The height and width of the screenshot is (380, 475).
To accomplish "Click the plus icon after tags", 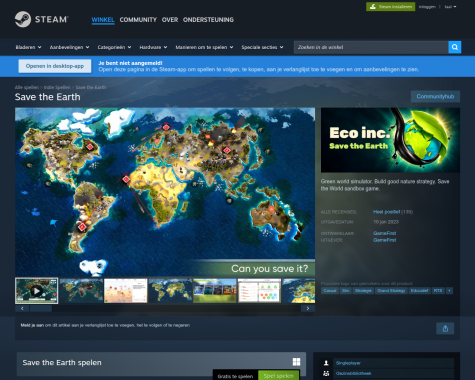I will coord(449,291).
